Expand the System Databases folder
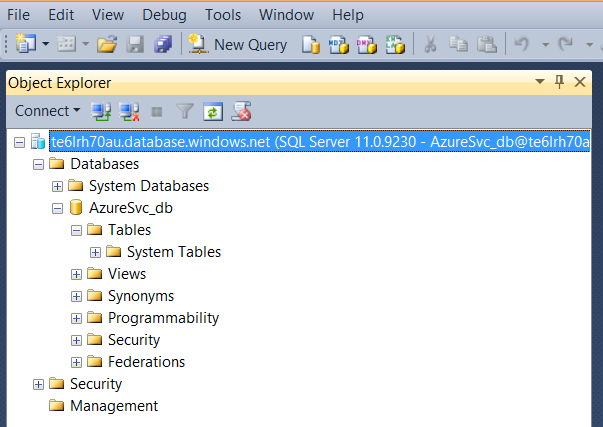Viewport: 603px width, 427px height. (57, 187)
